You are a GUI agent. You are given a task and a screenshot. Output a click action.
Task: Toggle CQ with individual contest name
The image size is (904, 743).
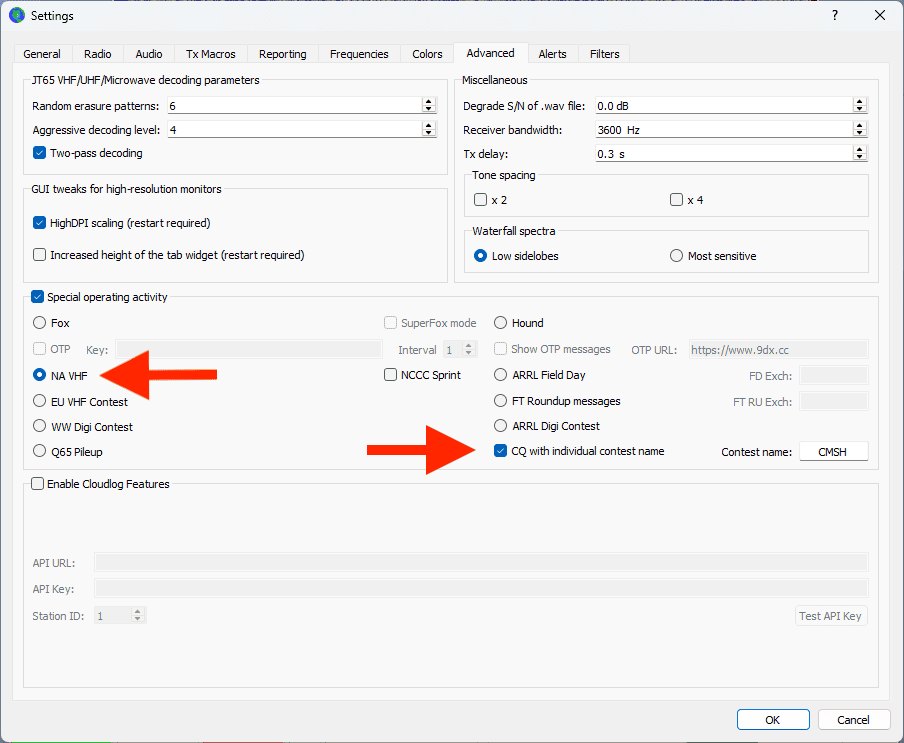tap(501, 451)
